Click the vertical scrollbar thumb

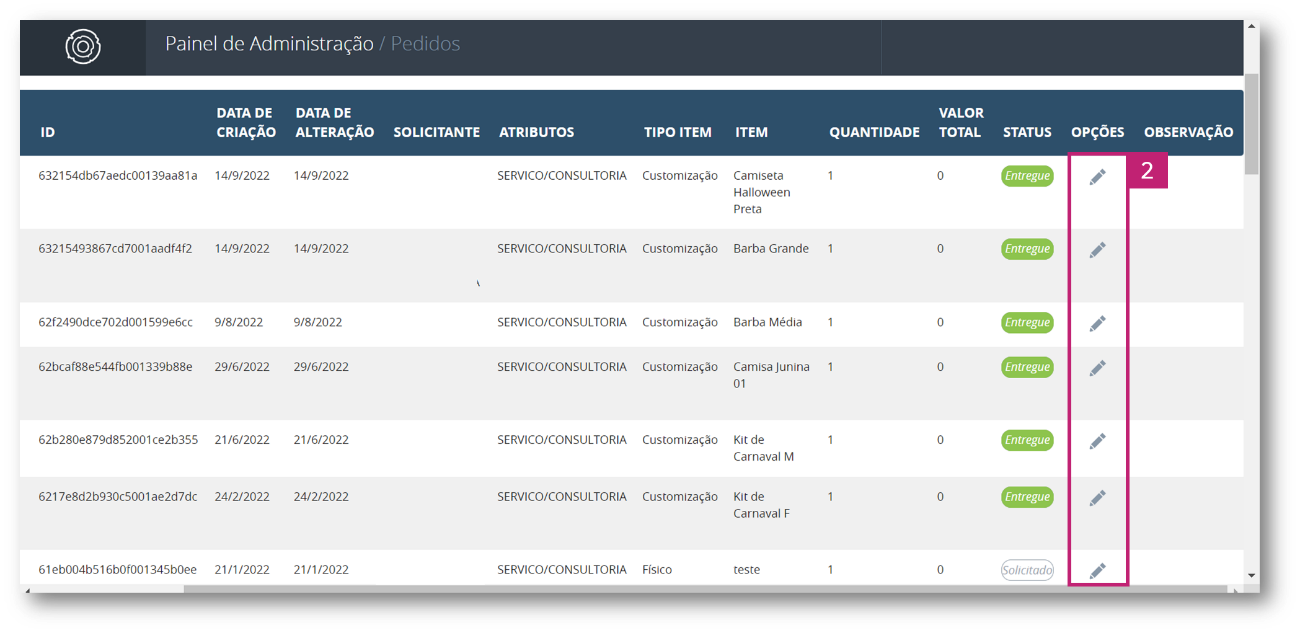tap(1252, 123)
